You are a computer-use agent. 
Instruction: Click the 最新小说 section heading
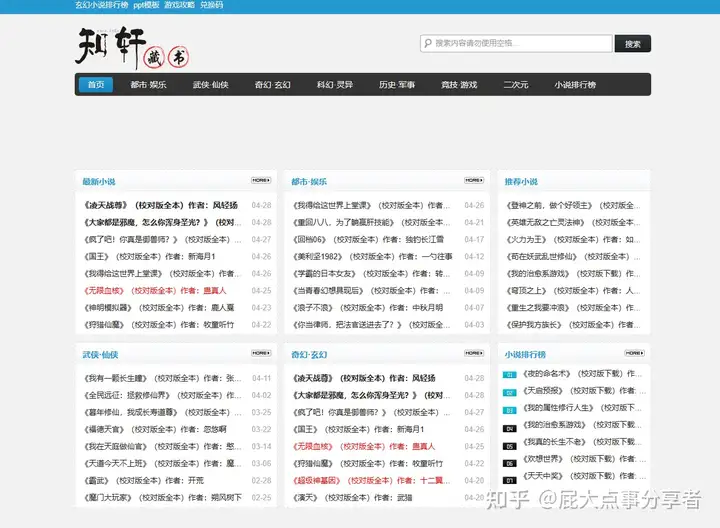tap(99, 181)
